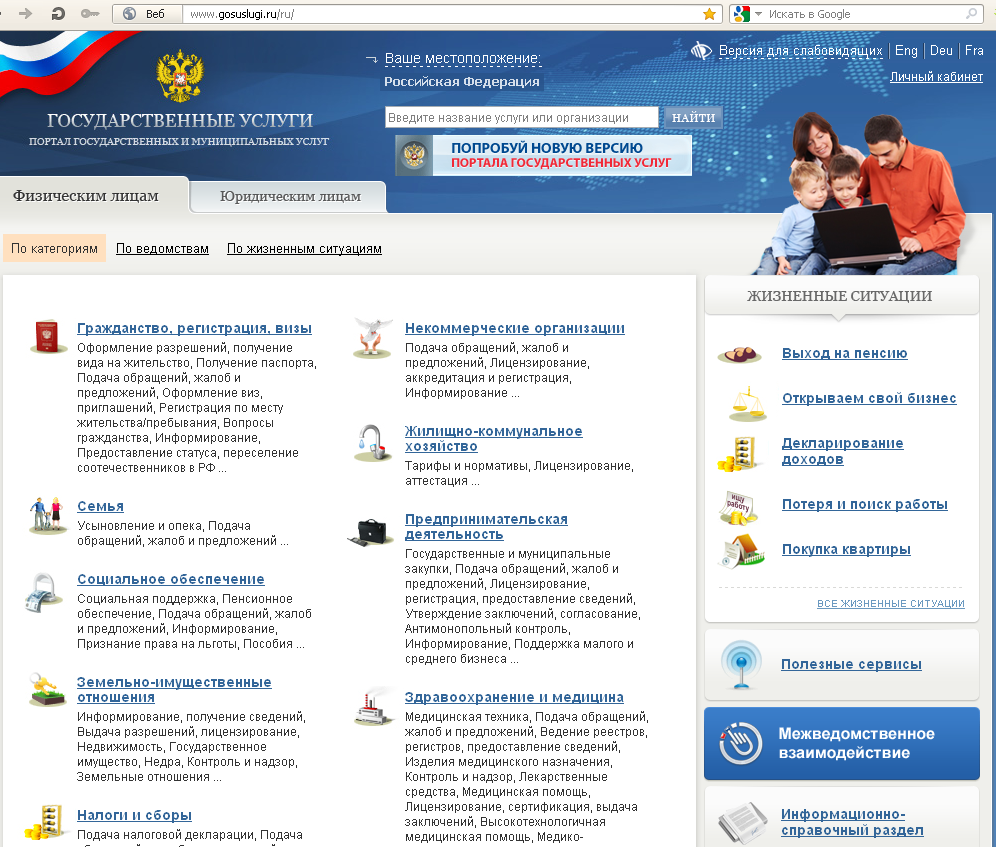Screen dimensions: 996x847
Task: Open the Выход на пенсию link
Action: tap(844, 353)
